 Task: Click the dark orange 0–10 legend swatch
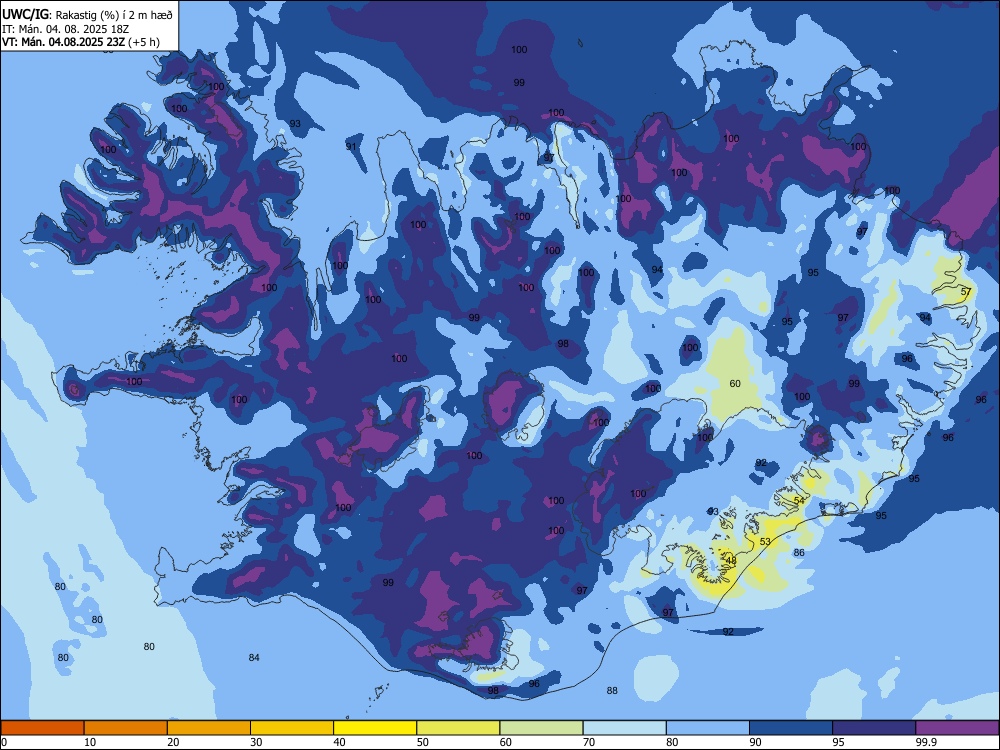(42, 728)
